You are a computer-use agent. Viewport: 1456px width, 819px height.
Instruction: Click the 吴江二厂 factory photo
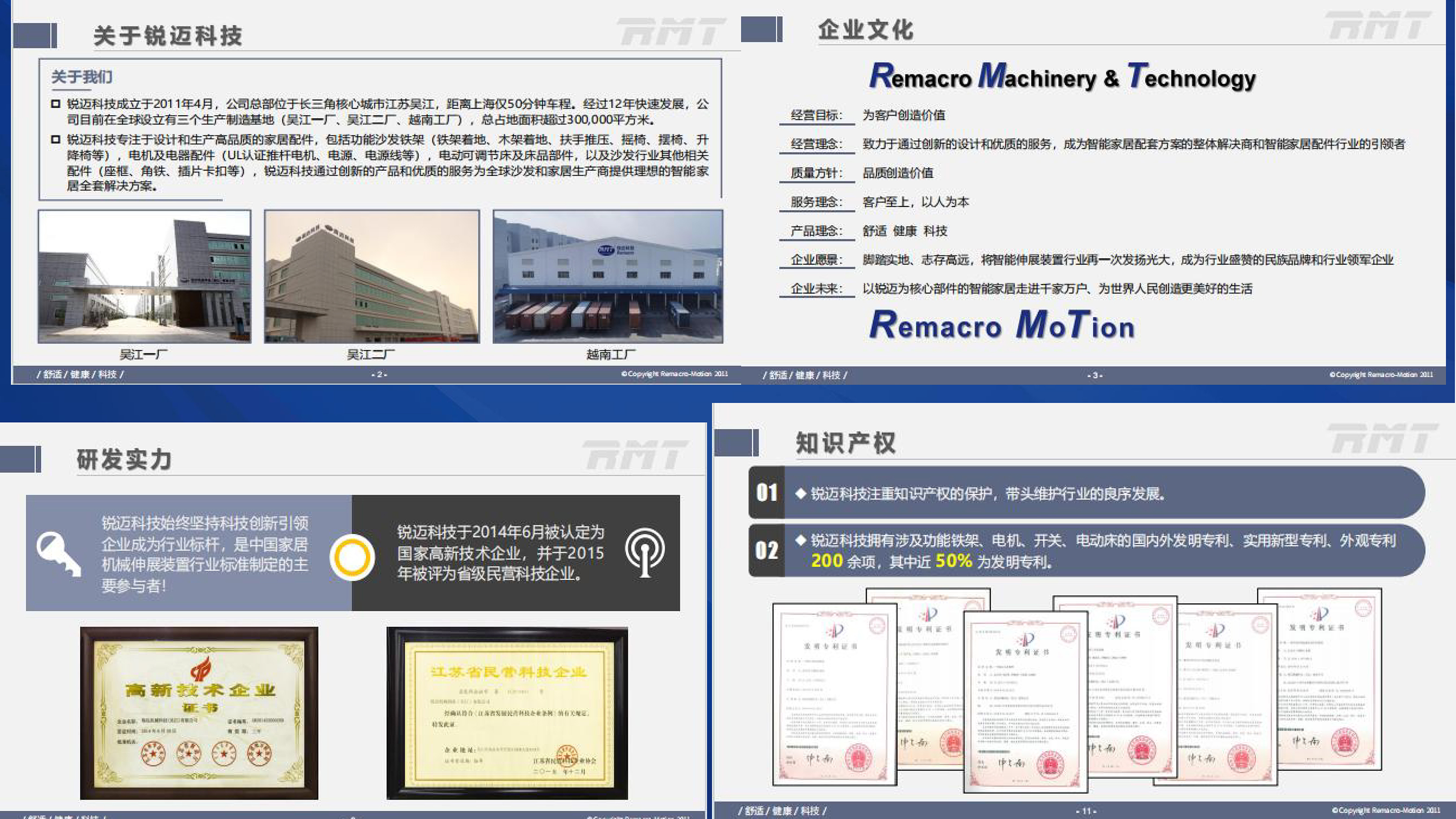(x=372, y=277)
